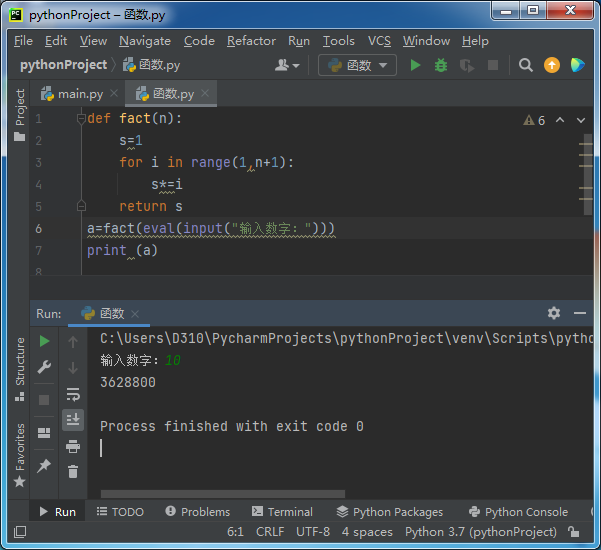Open the Python 3.7 interpreter selector
Image resolution: width=601 pixels, height=550 pixels.
pos(481,532)
